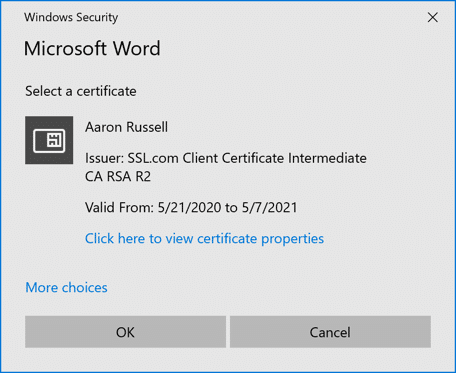Click the certificate smart card icon
This screenshot has width=456, height=373.
click(49, 140)
